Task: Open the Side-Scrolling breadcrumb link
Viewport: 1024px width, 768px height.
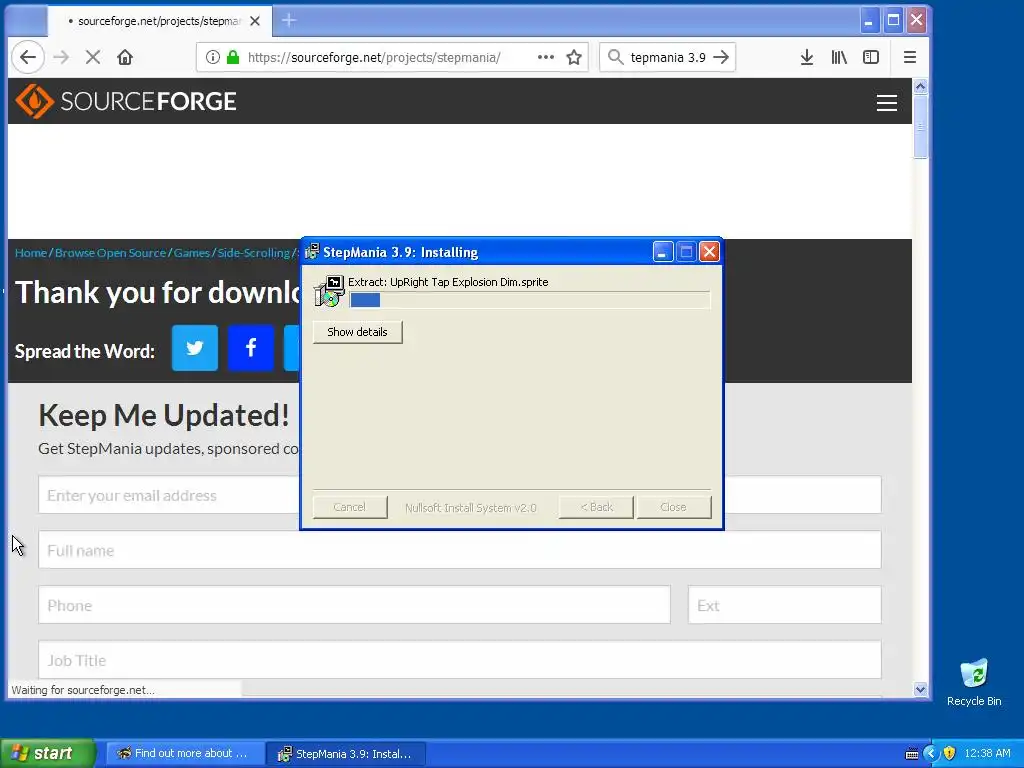Action: tap(253, 253)
